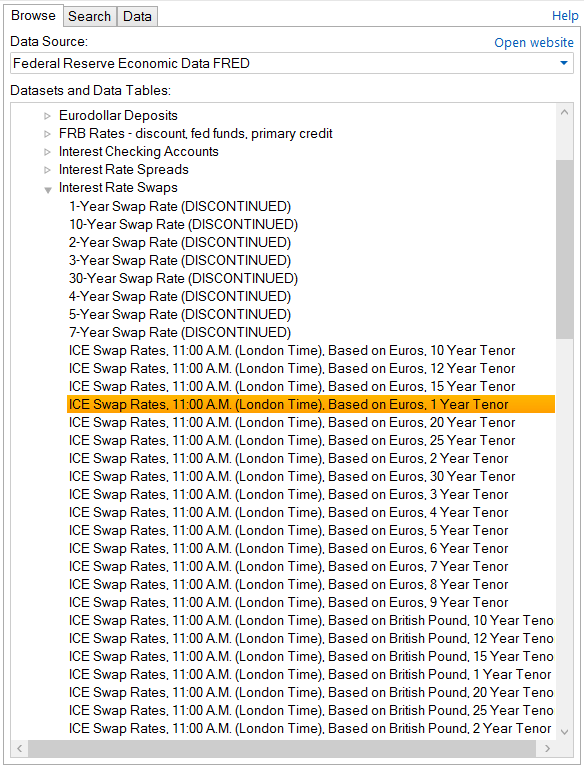Select ICE Swap Rates Euros 4 Year Tenor

(x=289, y=513)
